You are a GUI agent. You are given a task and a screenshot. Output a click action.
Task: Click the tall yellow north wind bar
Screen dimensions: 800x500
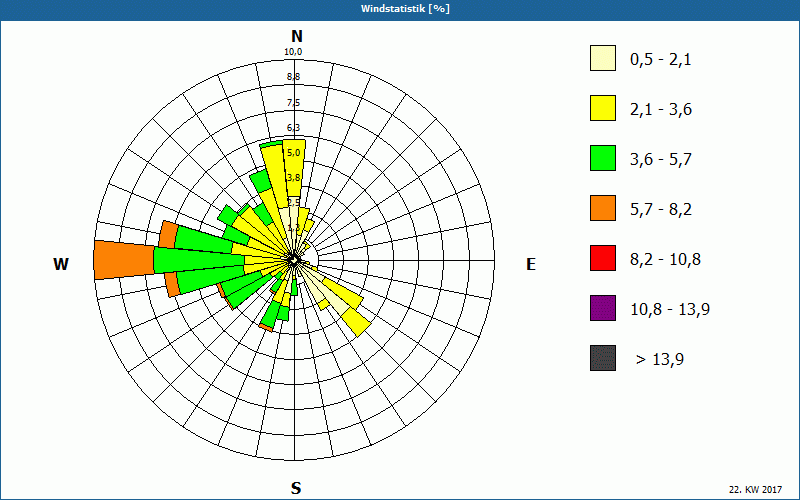[x=293, y=168]
